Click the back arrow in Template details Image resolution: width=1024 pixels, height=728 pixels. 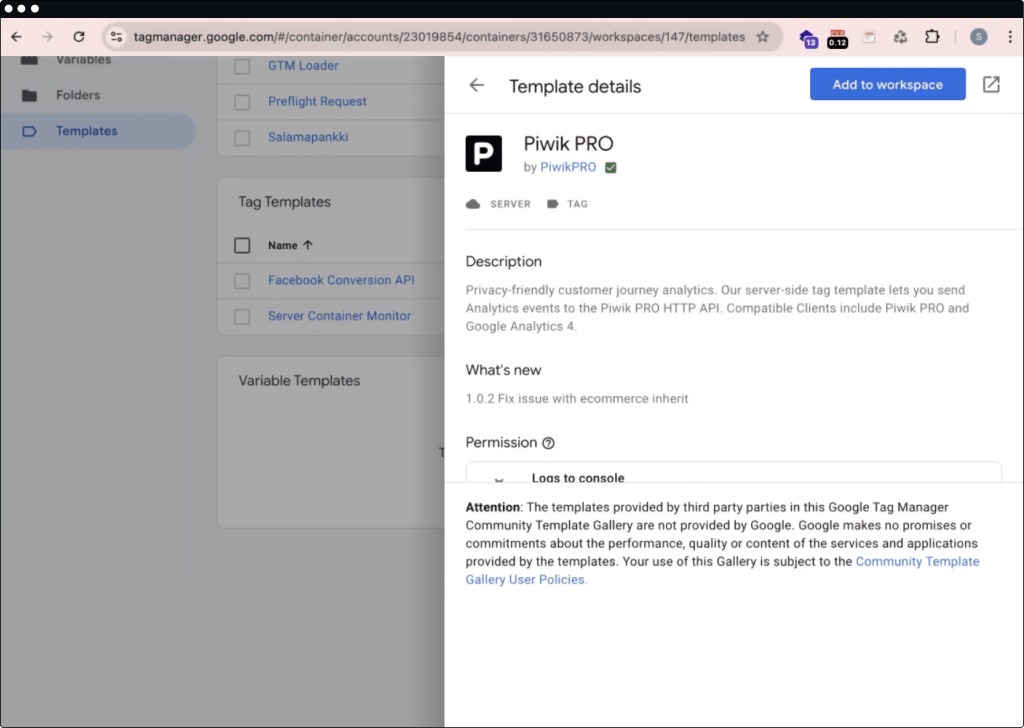tap(477, 86)
